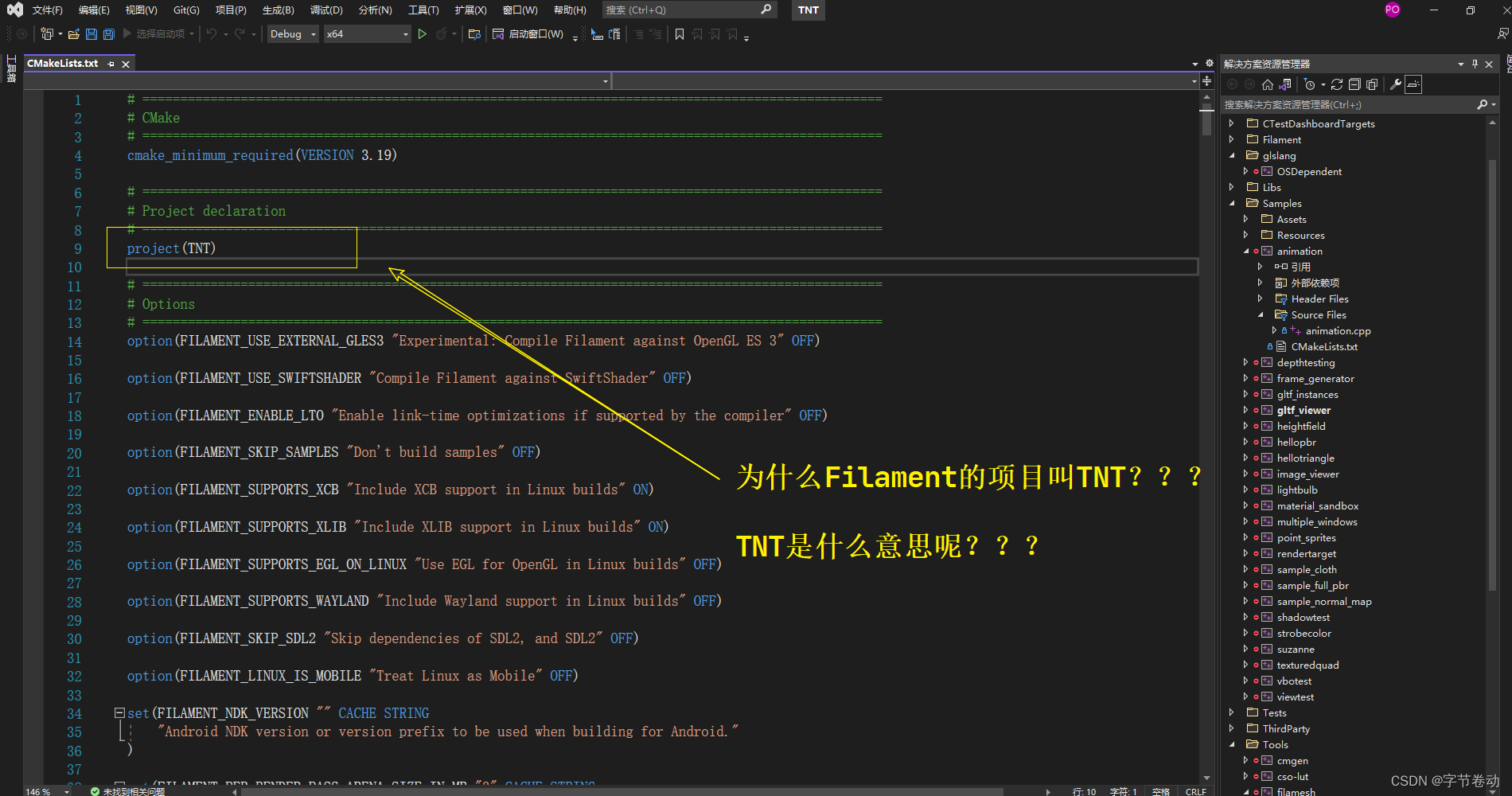Collapse the glslang folder
The width and height of the screenshot is (1512, 796).
coord(1231,155)
